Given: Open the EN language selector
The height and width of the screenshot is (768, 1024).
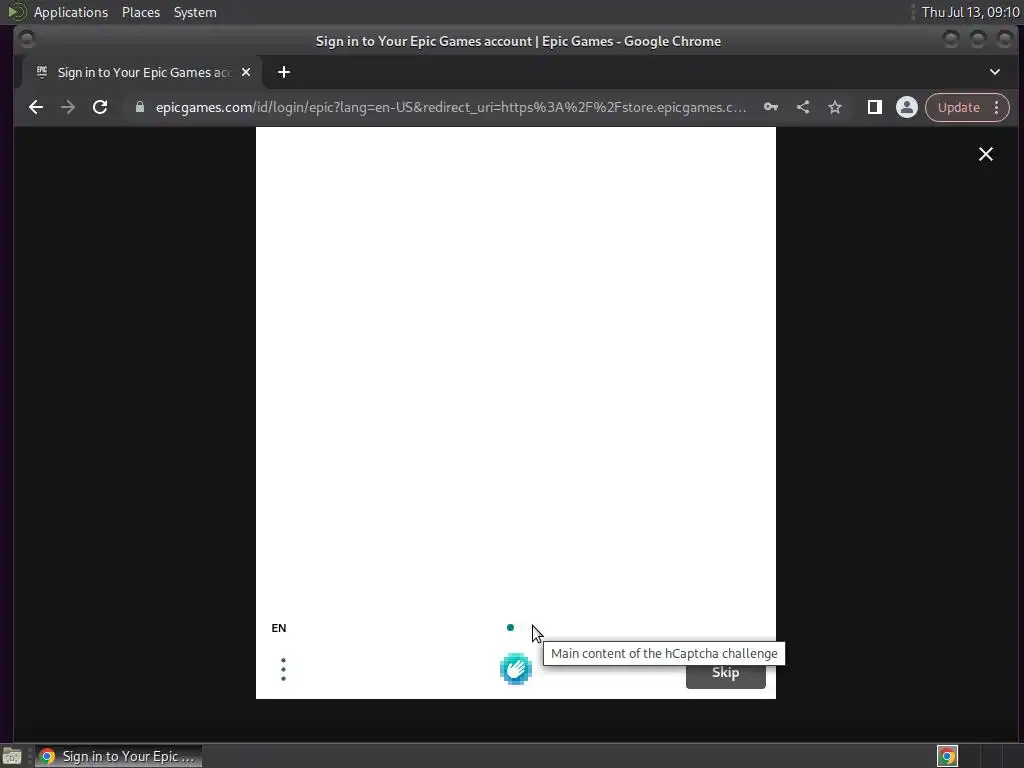Looking at the screenshot, I should (x=279, y=628).
